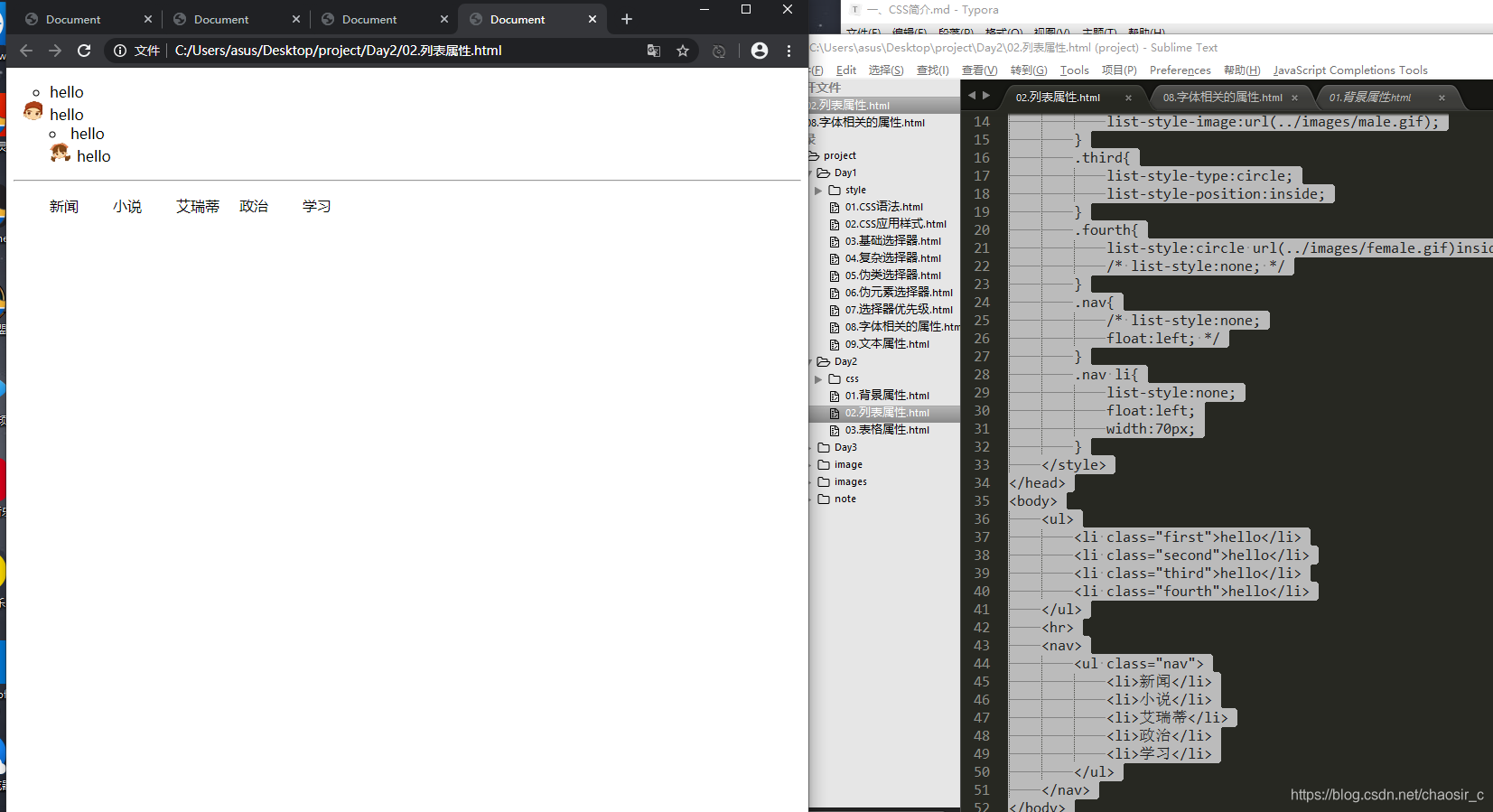This screenshot has width=1493, height=812.
Task: Open Sublime Text 帮助(H) menu
Action: 1242,70
